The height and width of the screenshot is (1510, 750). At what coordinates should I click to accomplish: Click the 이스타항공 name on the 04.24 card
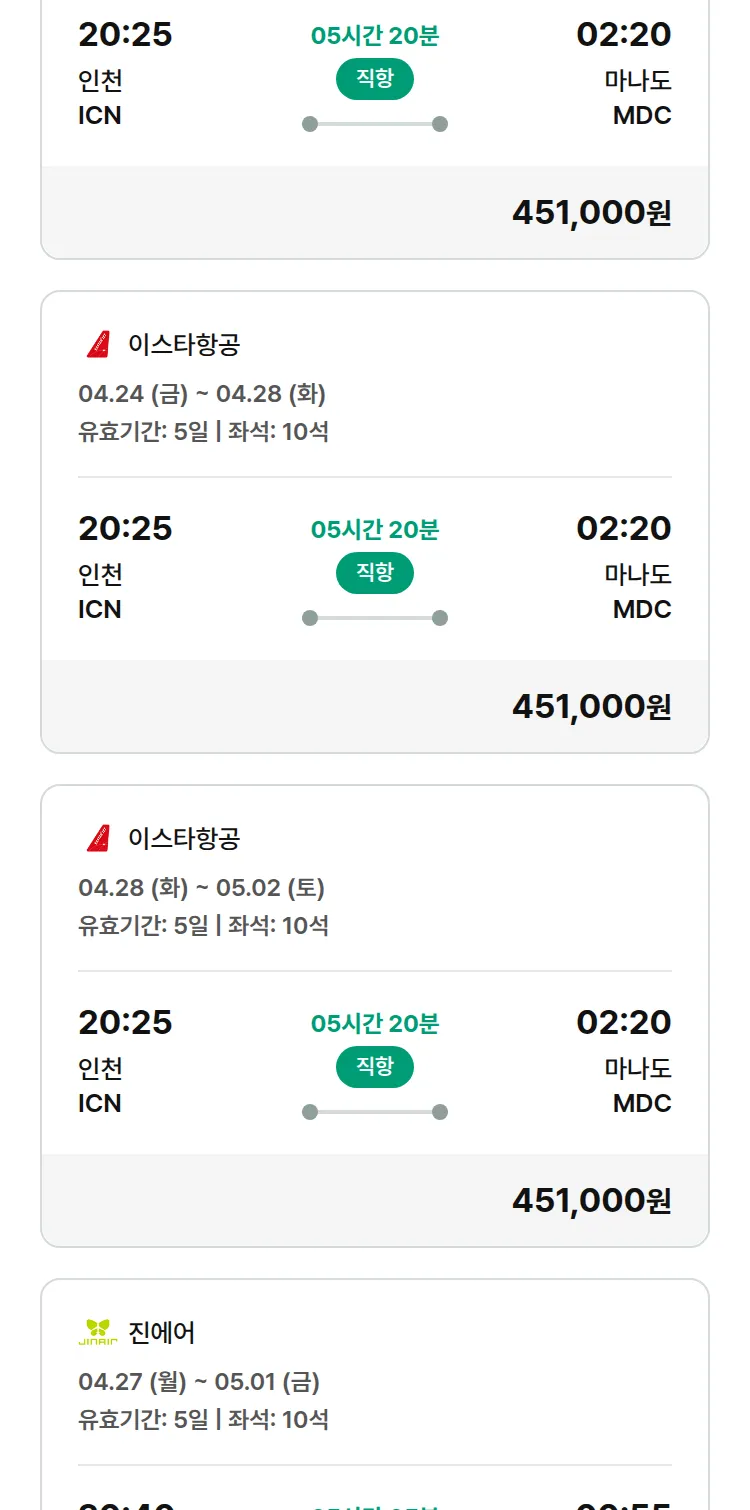(x=184, y=345)
